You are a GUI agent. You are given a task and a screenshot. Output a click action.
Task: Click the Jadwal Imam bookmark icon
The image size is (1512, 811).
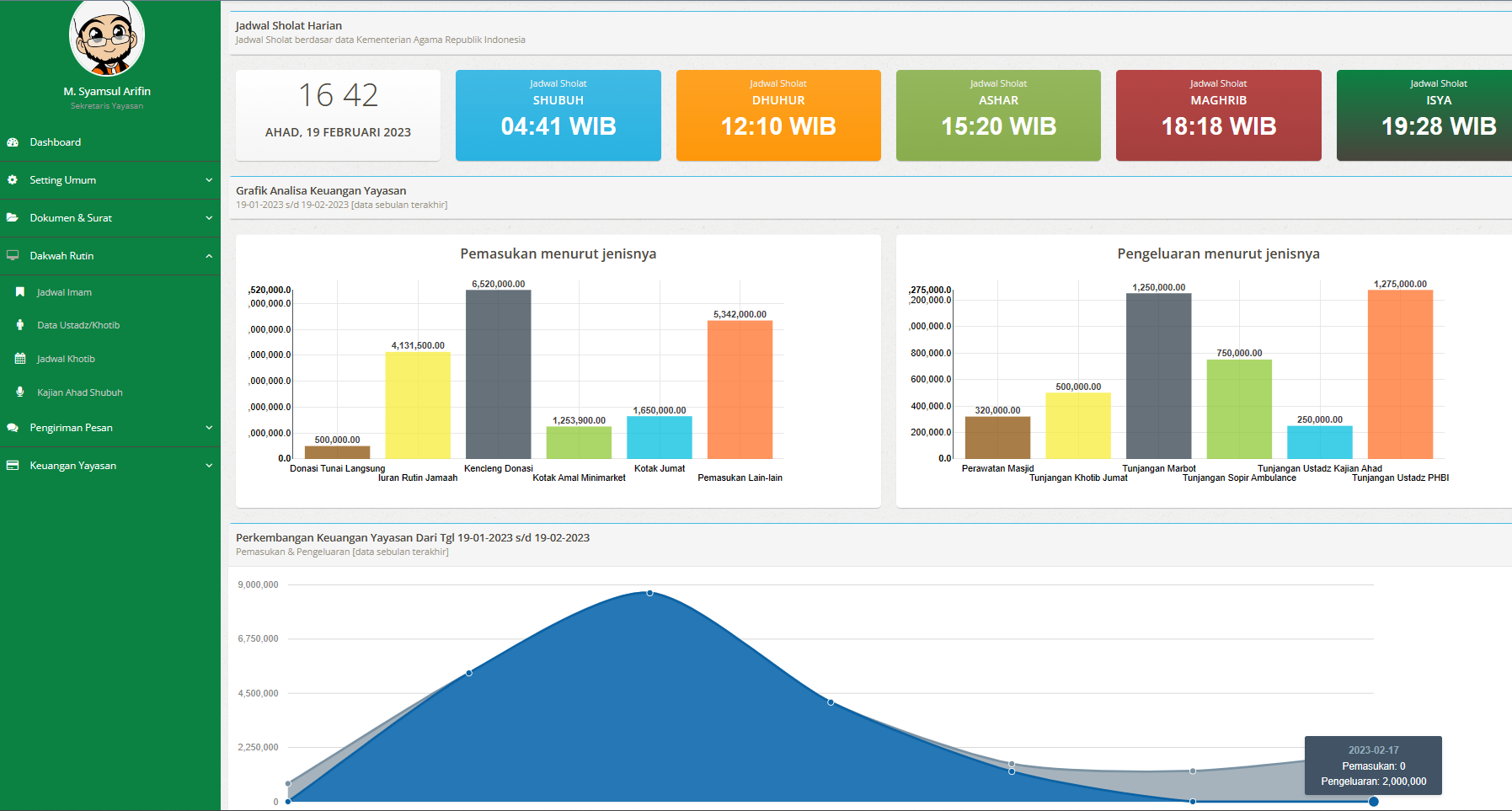[20, 292]
